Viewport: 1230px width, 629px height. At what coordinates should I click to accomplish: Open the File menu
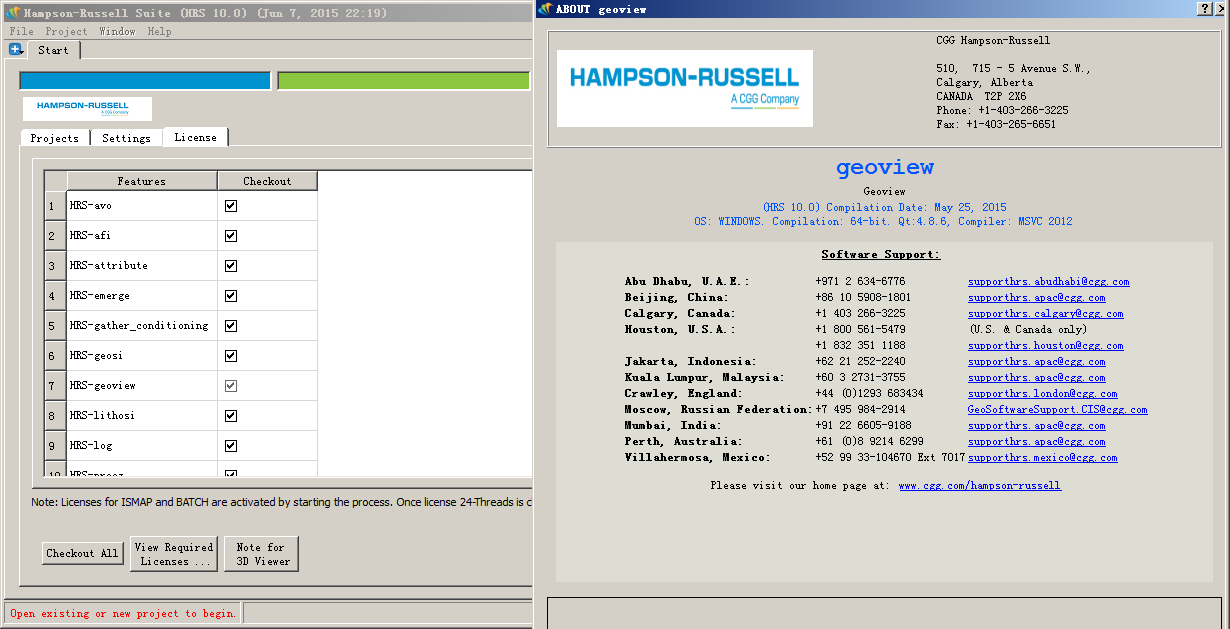(21, 32)
